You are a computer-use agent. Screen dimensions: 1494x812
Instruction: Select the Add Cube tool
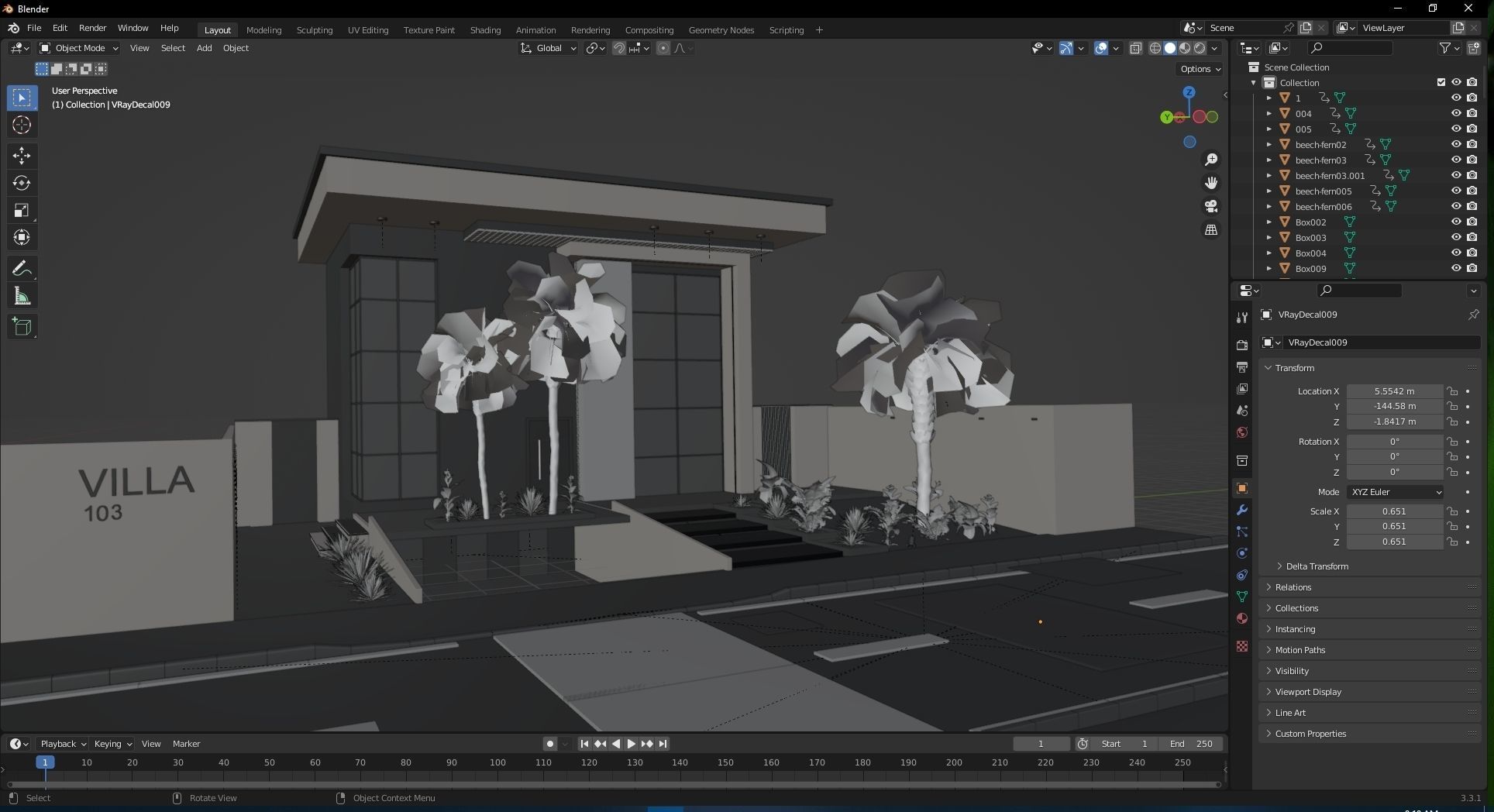pyautogui.click(x=22, y=327)
